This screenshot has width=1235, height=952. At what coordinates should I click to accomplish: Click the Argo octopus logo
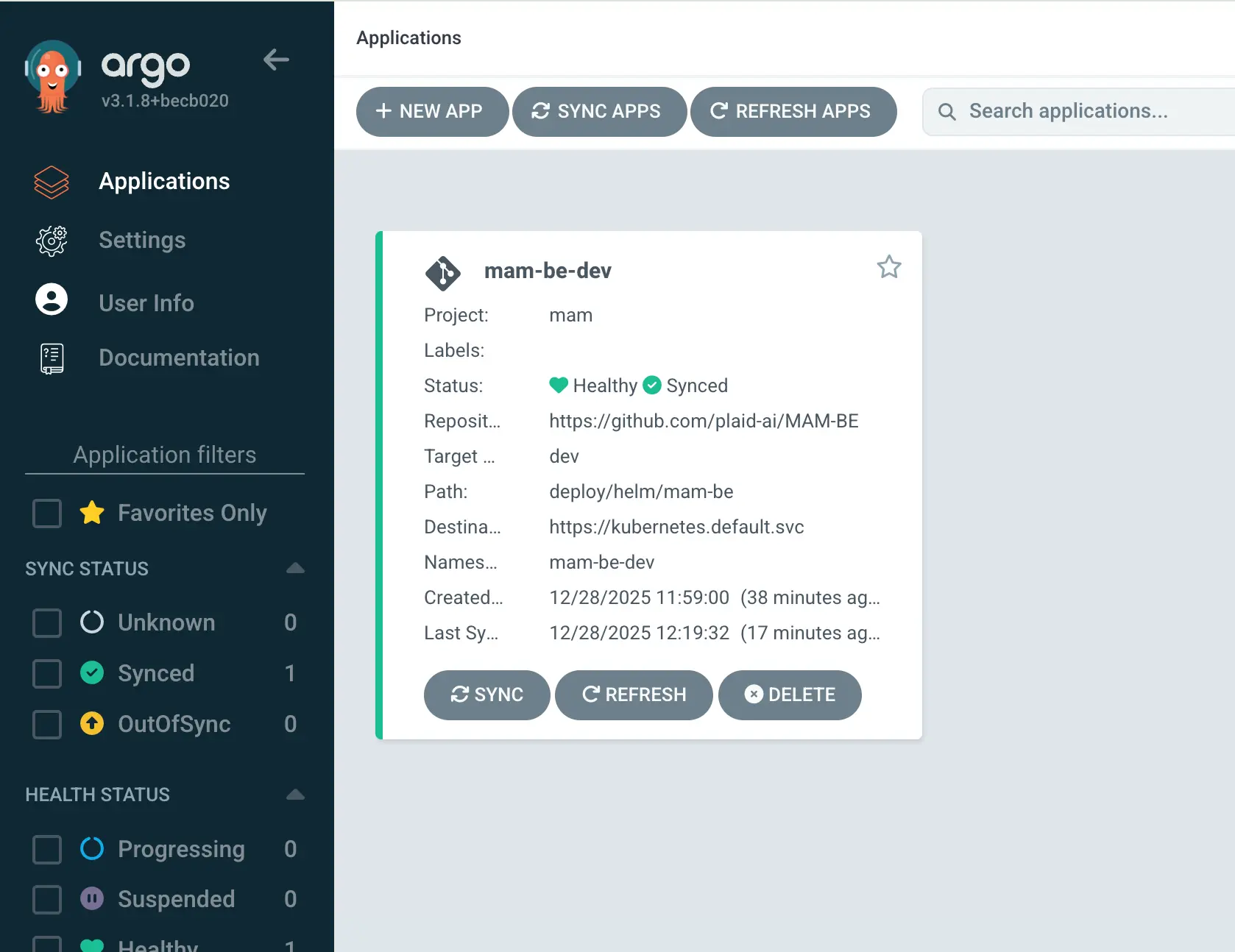(52, 77)
